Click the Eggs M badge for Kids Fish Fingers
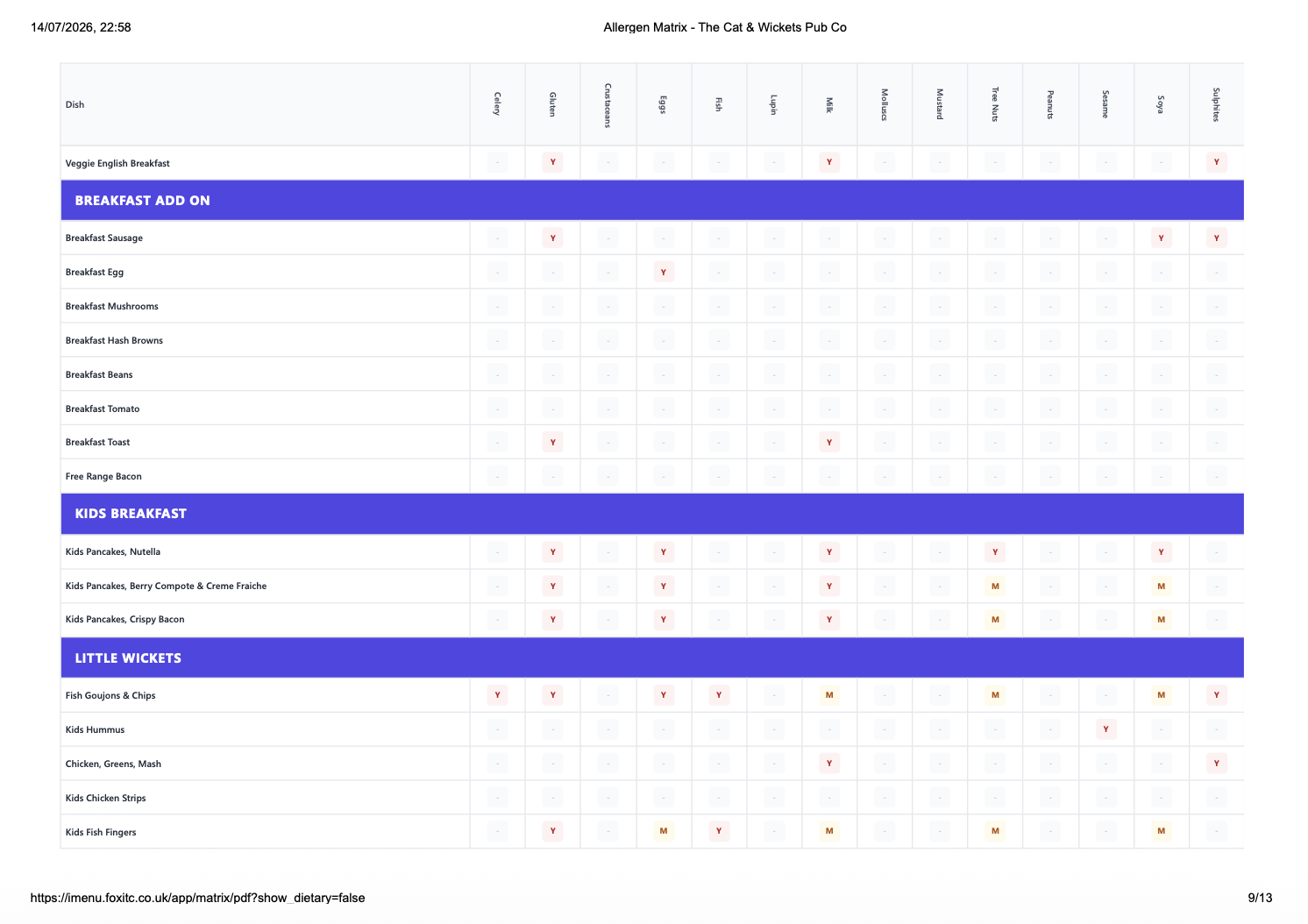Image resolution: width=1308 pixels, height=924 pixels. coord(663,831)
